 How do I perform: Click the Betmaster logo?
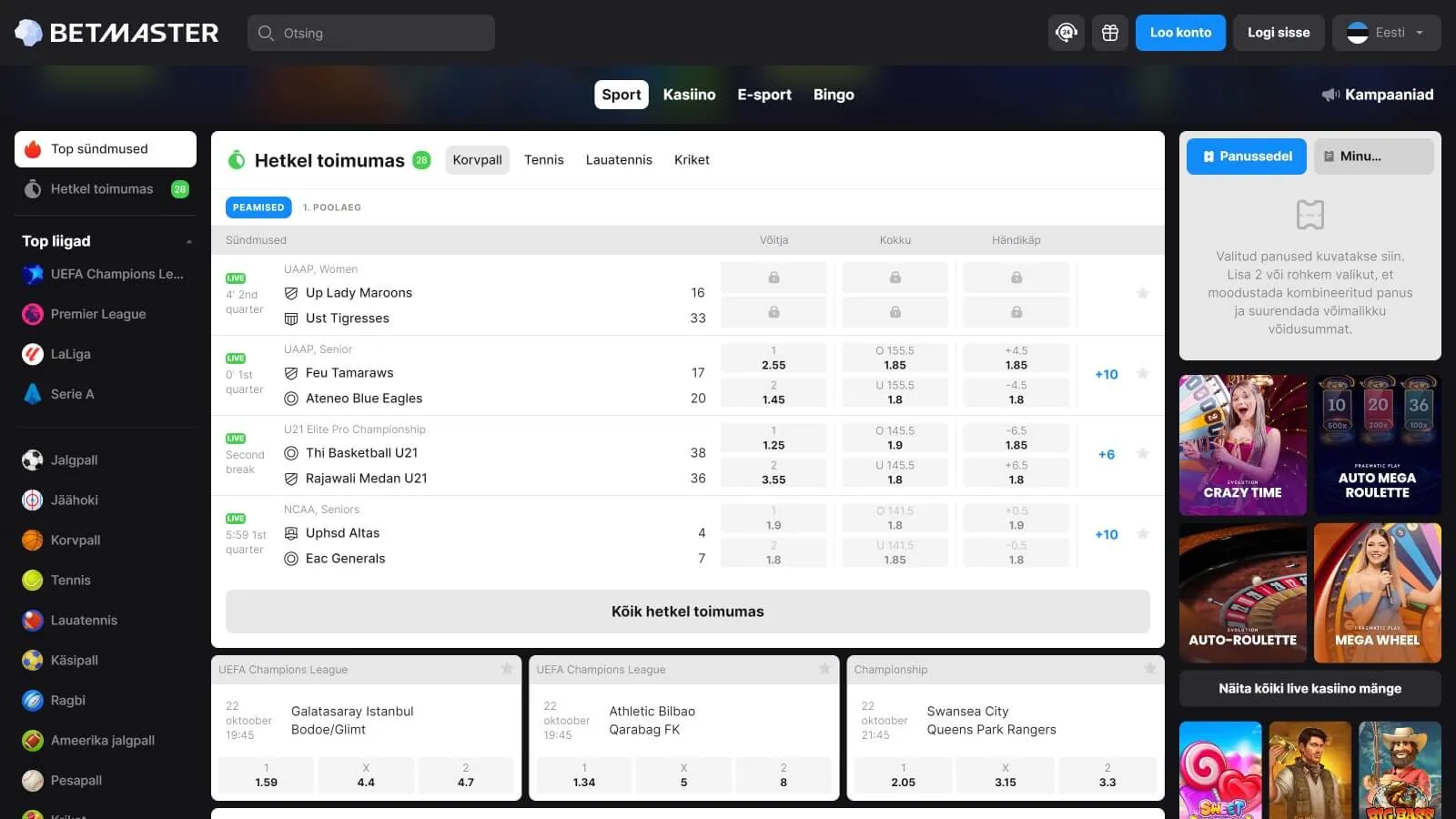point(116,33)
